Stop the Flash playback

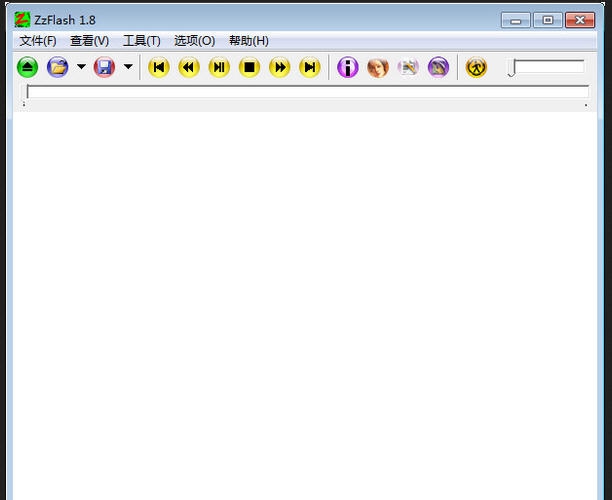[x=249, y=67]
